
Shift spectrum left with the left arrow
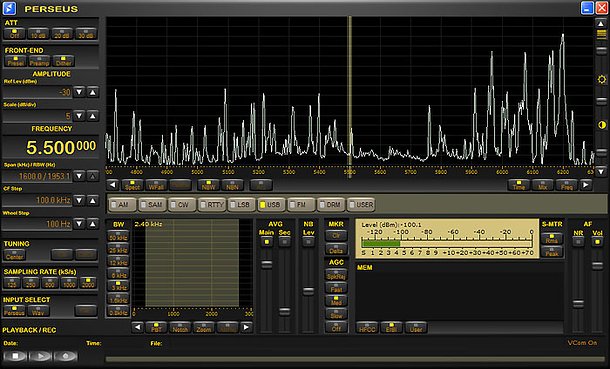point(113,185)
